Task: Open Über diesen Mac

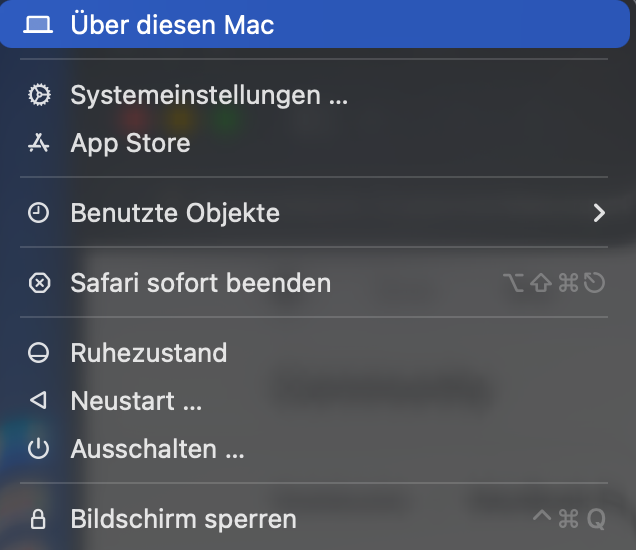Action: 172,24
